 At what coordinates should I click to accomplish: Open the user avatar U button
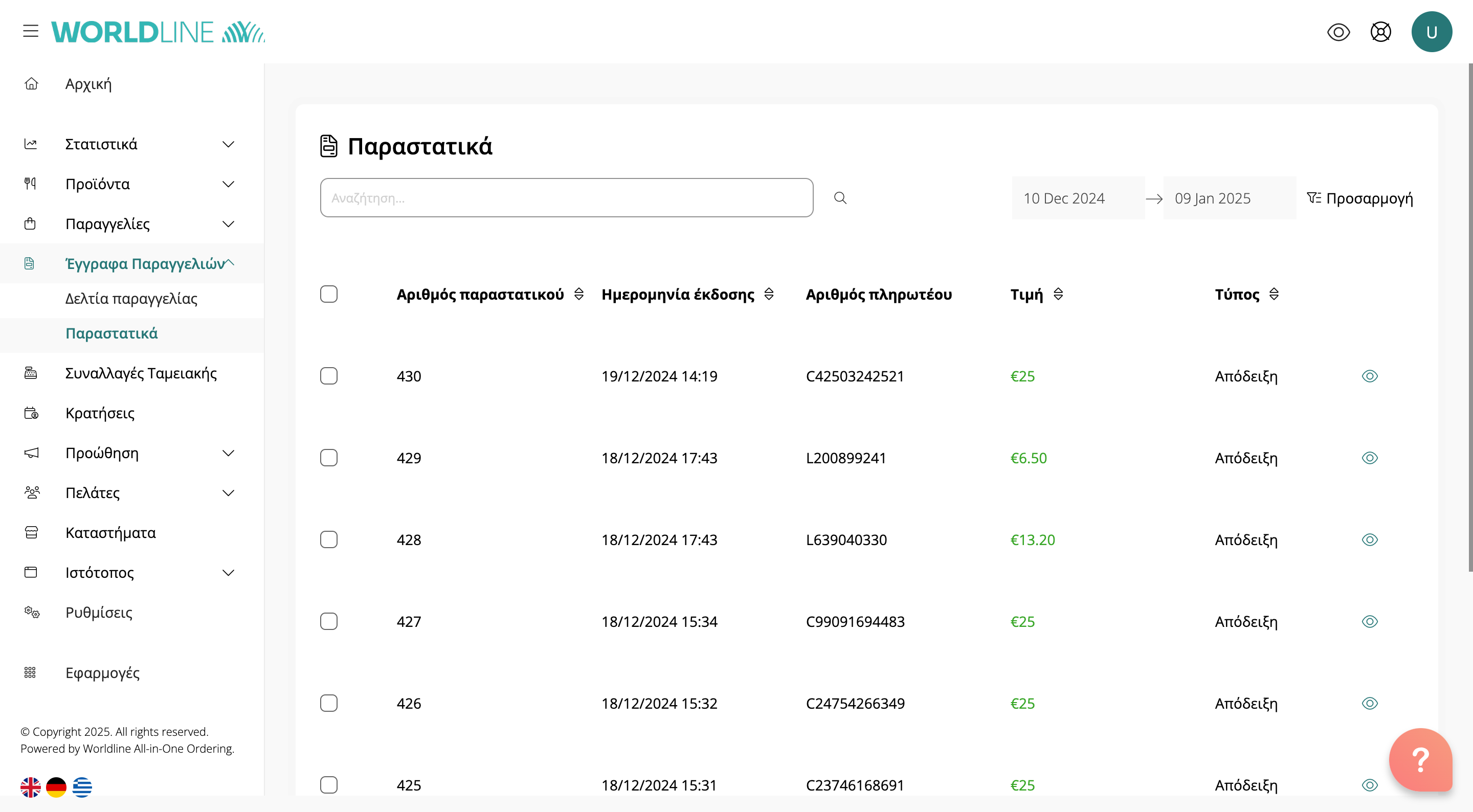[x=1431, y=32]
